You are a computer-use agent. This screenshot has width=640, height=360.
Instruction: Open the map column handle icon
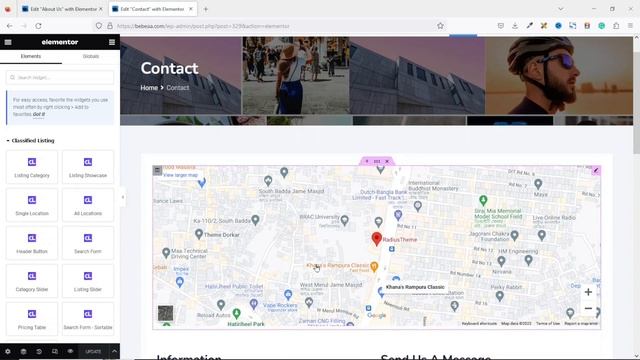157,171
